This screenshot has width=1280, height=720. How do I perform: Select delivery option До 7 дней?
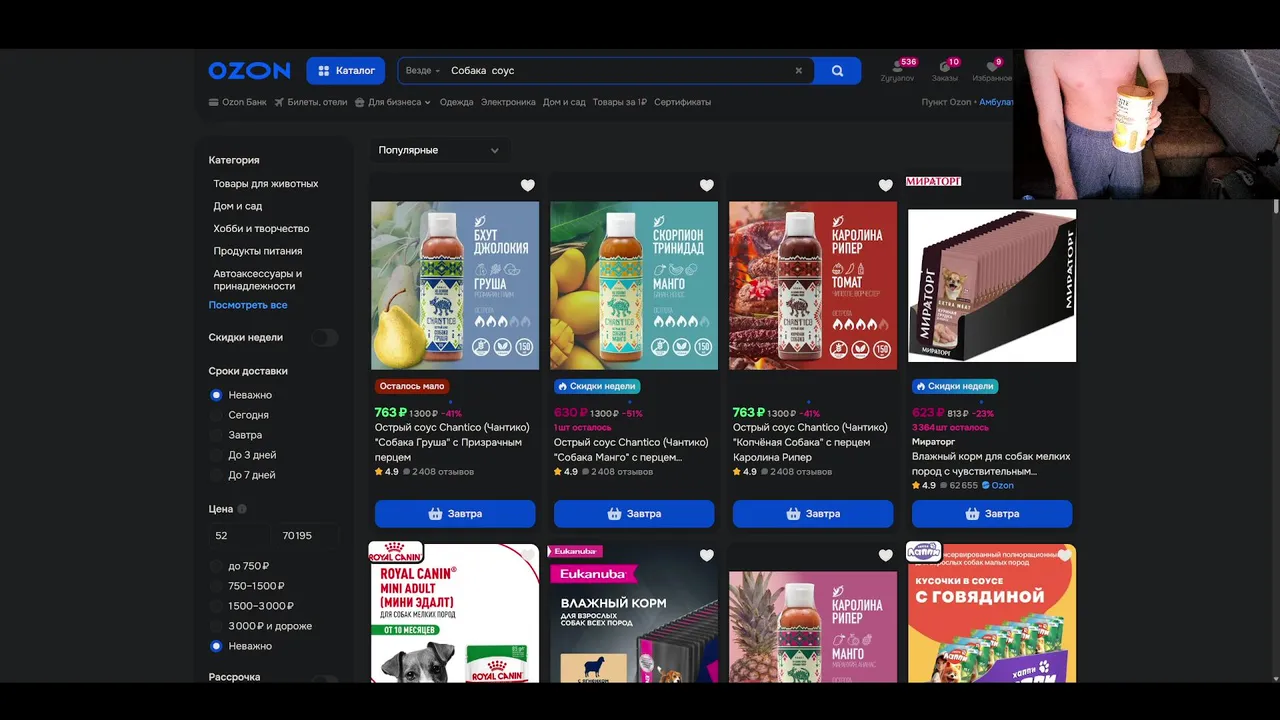click(x=243, y=475)
